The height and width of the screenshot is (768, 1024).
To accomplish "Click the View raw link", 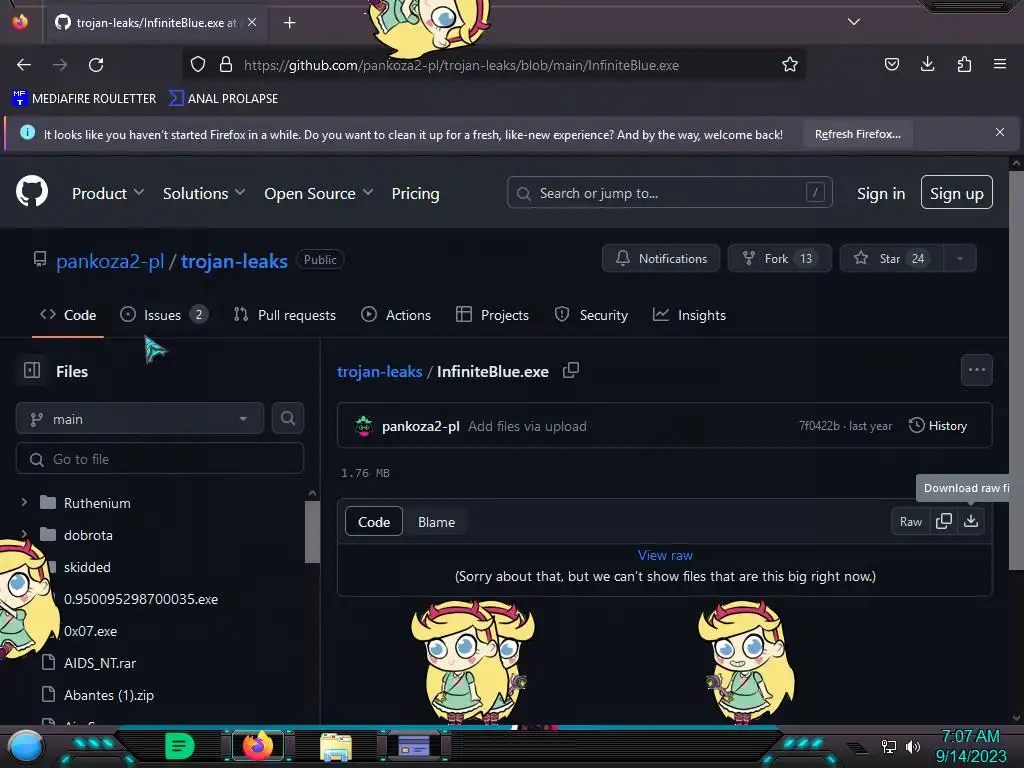I will [665, 555].
